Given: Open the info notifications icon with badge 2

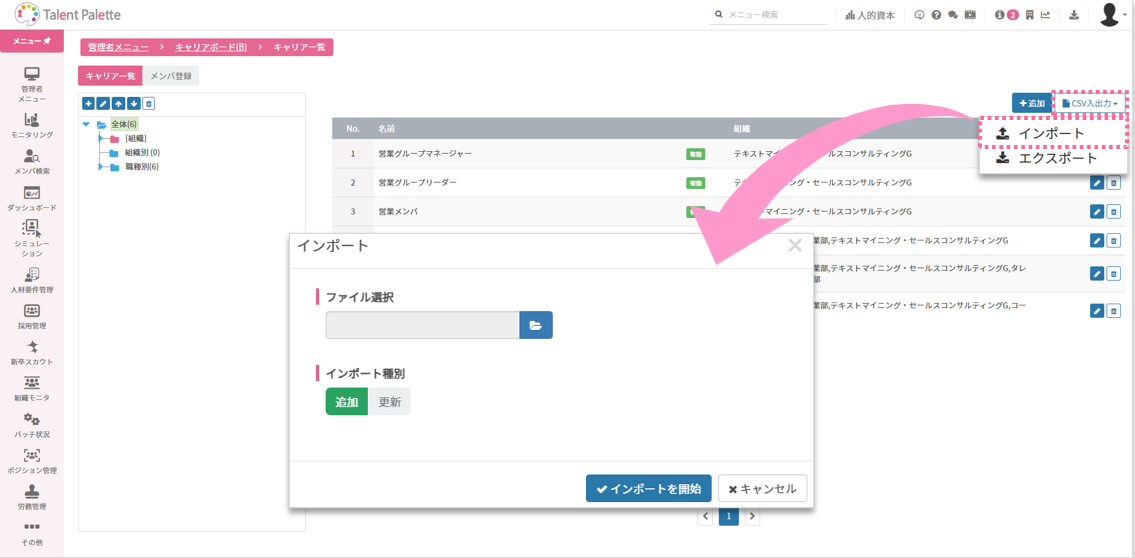Looking at the screenshot, I should pos(1007,14).
